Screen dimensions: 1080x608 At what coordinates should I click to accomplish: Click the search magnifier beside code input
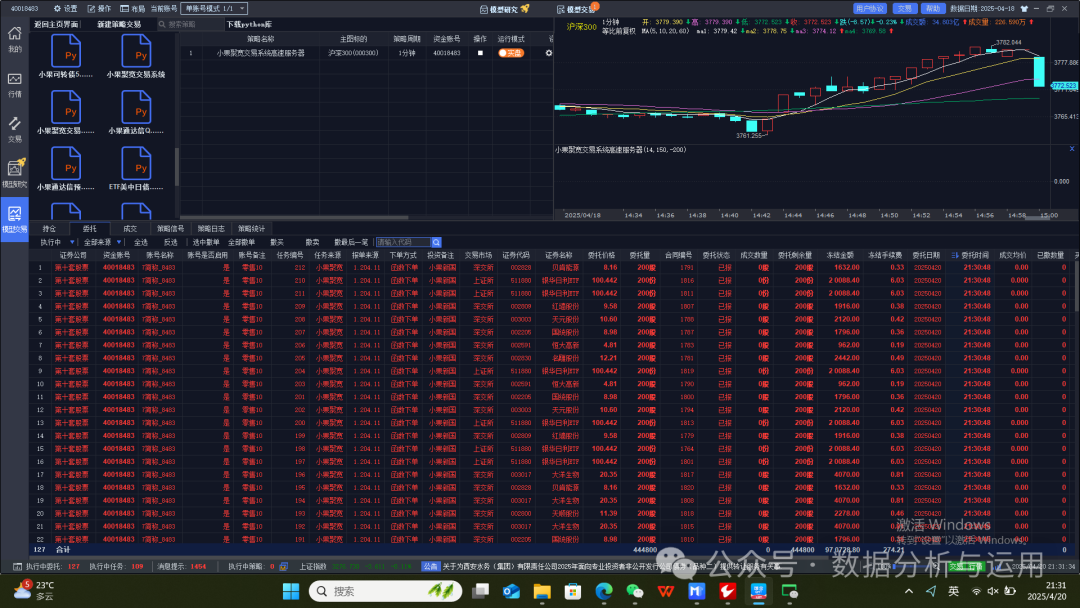[436, 242]
